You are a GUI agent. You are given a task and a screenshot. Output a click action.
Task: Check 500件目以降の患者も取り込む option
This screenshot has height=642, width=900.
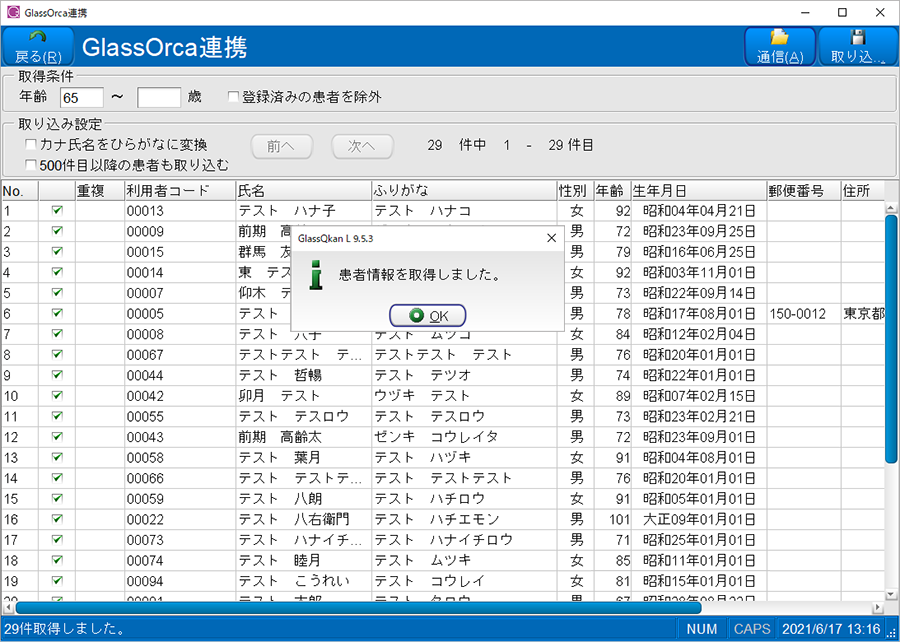[31, 165]
